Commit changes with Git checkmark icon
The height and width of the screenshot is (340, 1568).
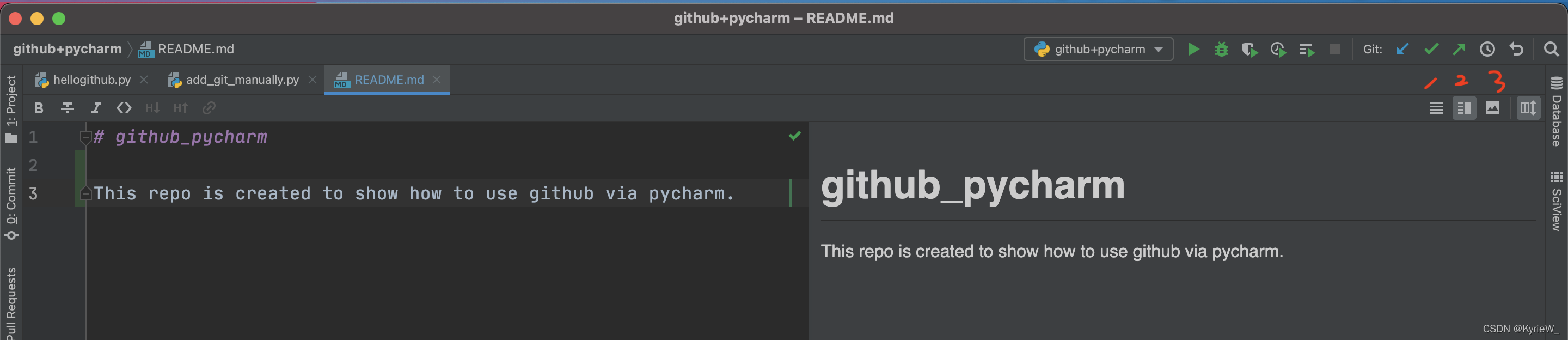(1431, 50)
